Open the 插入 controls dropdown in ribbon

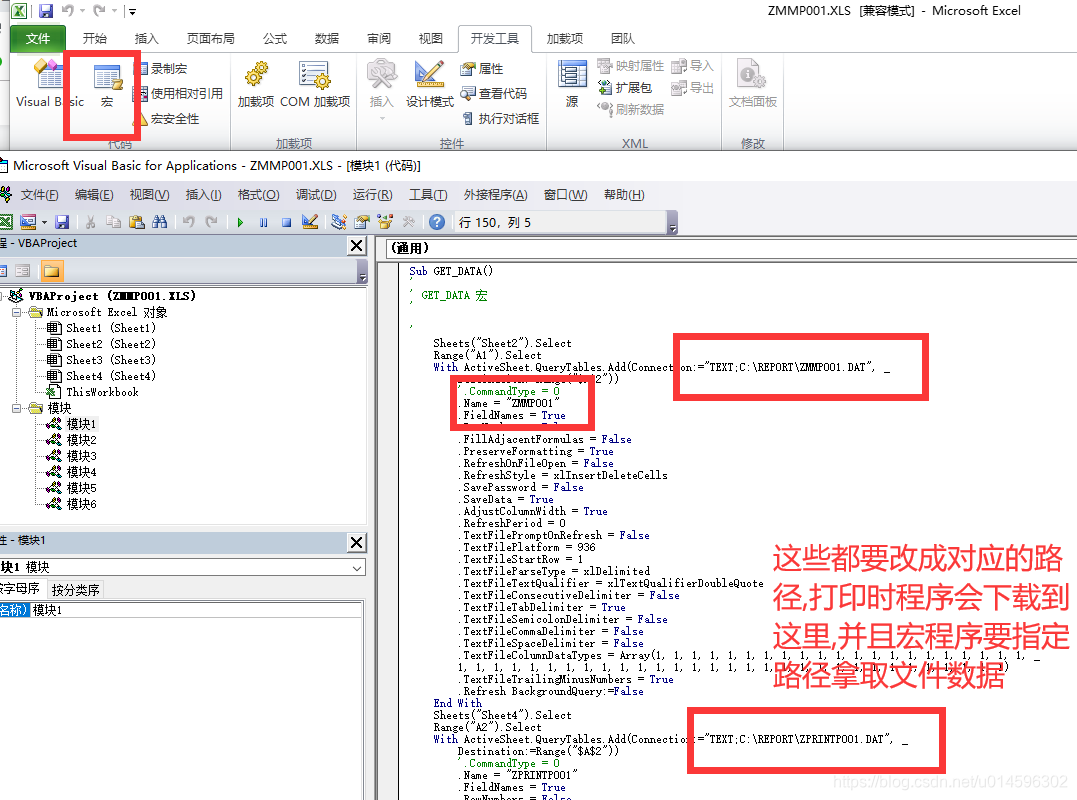pos(381,89)
